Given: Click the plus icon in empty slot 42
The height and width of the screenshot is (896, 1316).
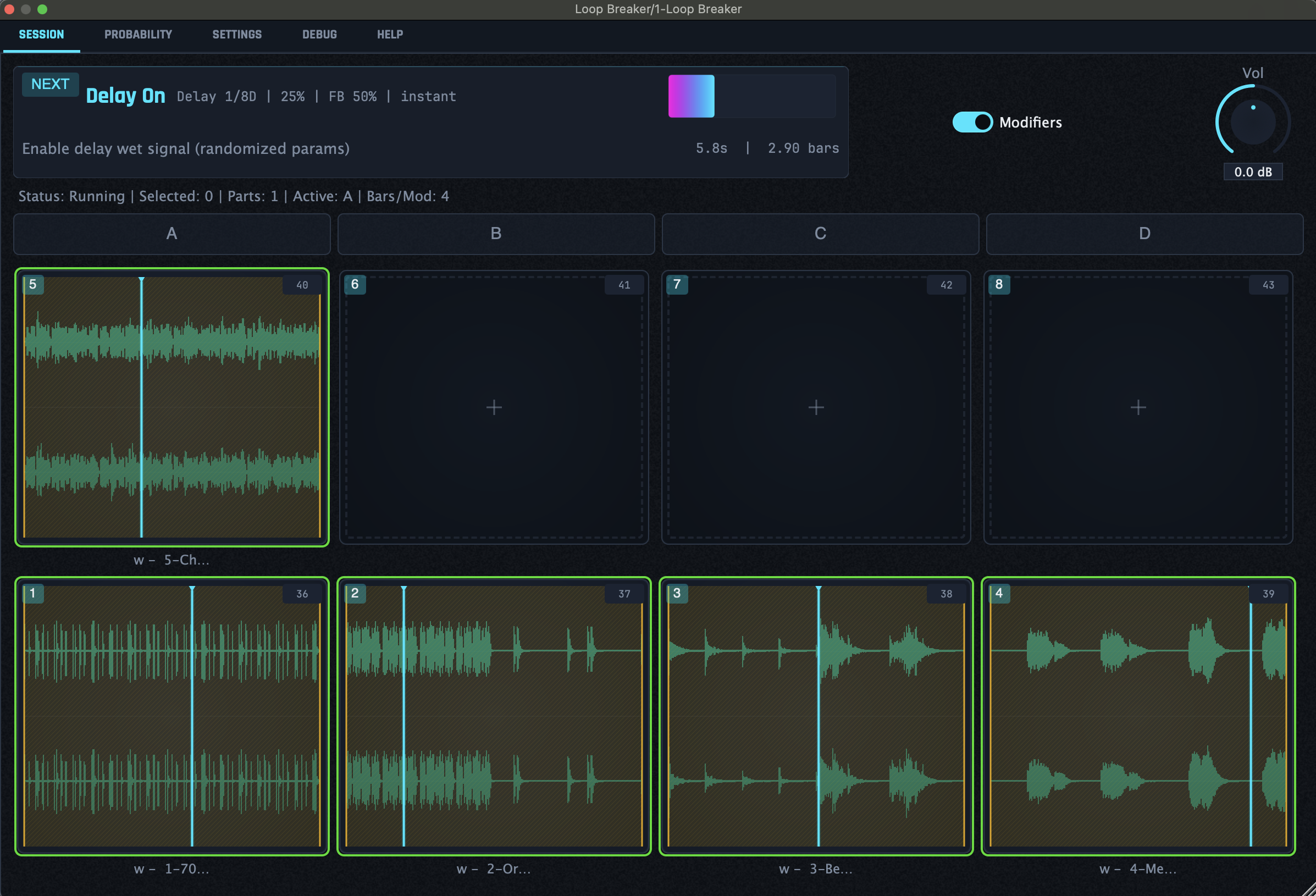Looking at the screenshot, I should (815, 407).
